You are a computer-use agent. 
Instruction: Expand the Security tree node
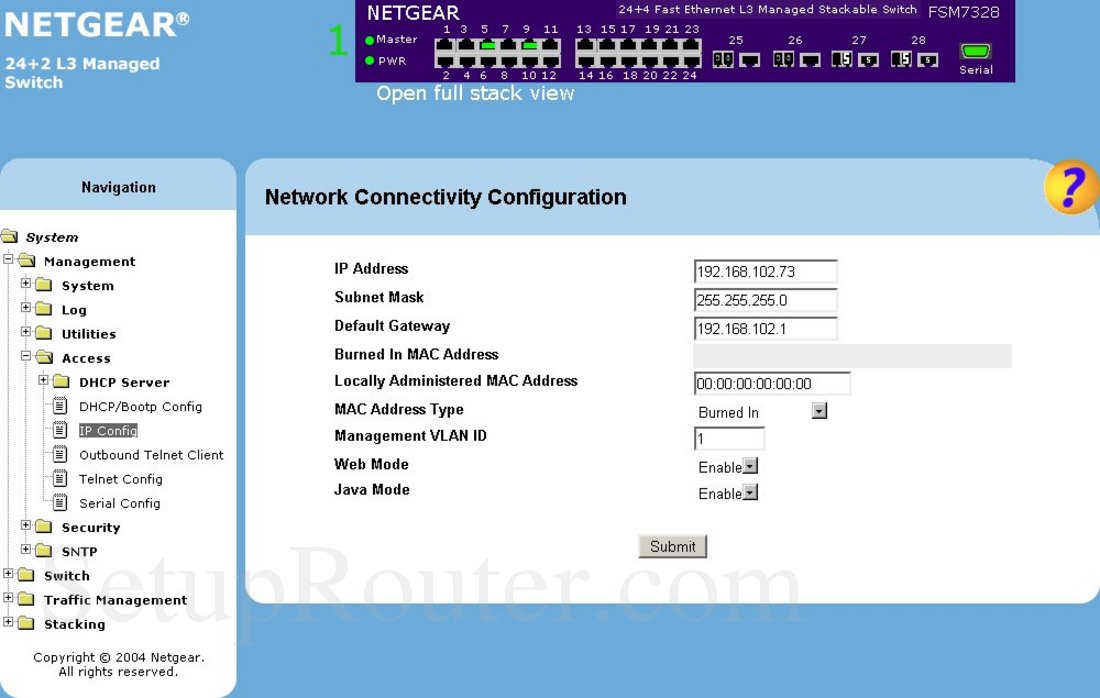point(26,525)
